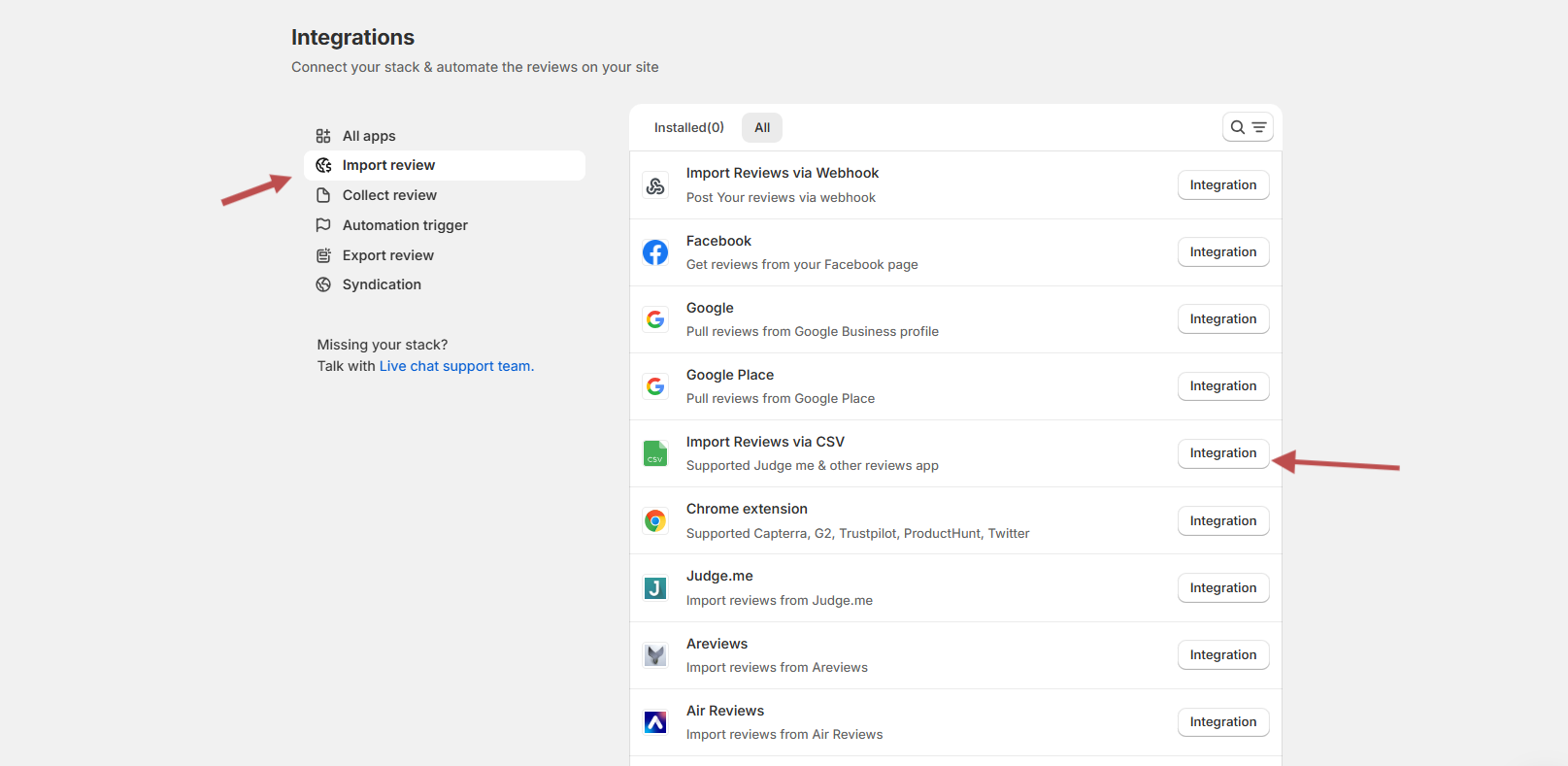1568x766 pixels.
Task: Go to Automation trigger section
Action: click(x=405, y=225)
